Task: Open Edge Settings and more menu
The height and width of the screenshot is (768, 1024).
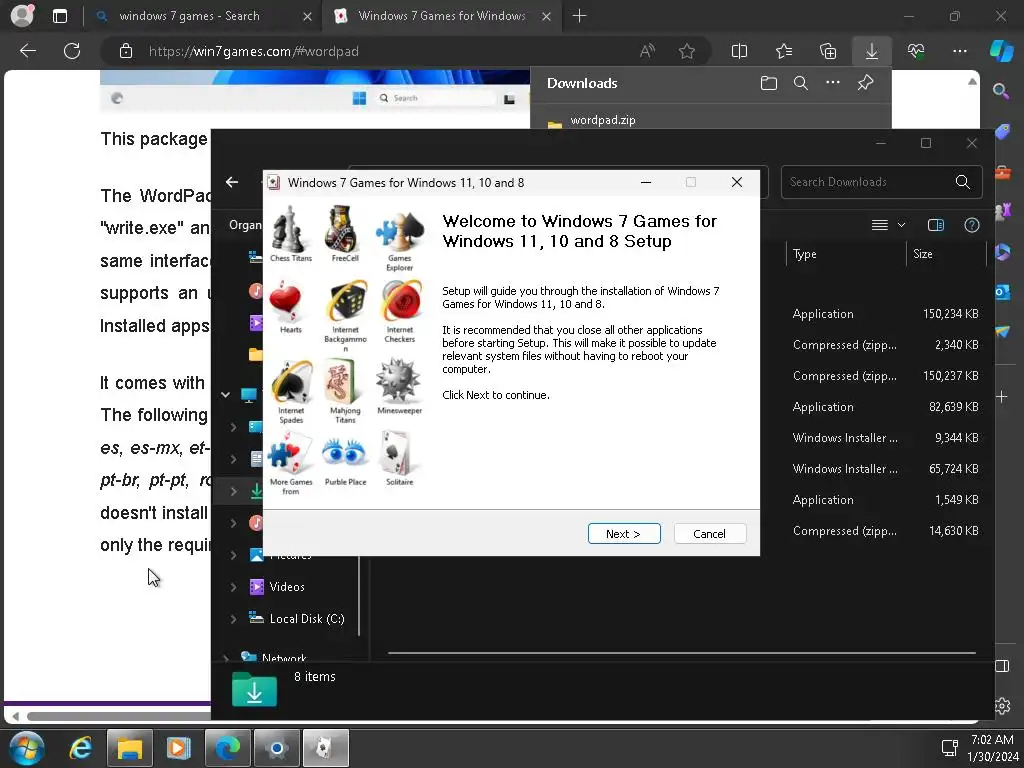Action: (959, 51)
